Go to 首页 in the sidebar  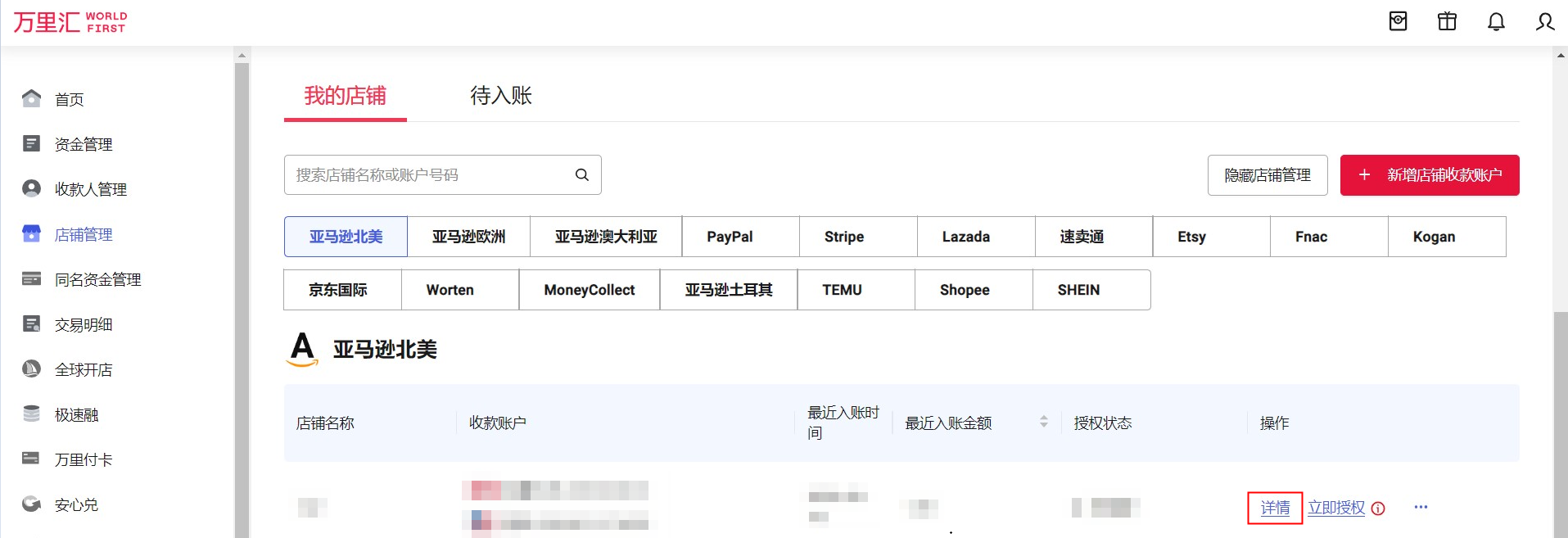click(69, 99)
